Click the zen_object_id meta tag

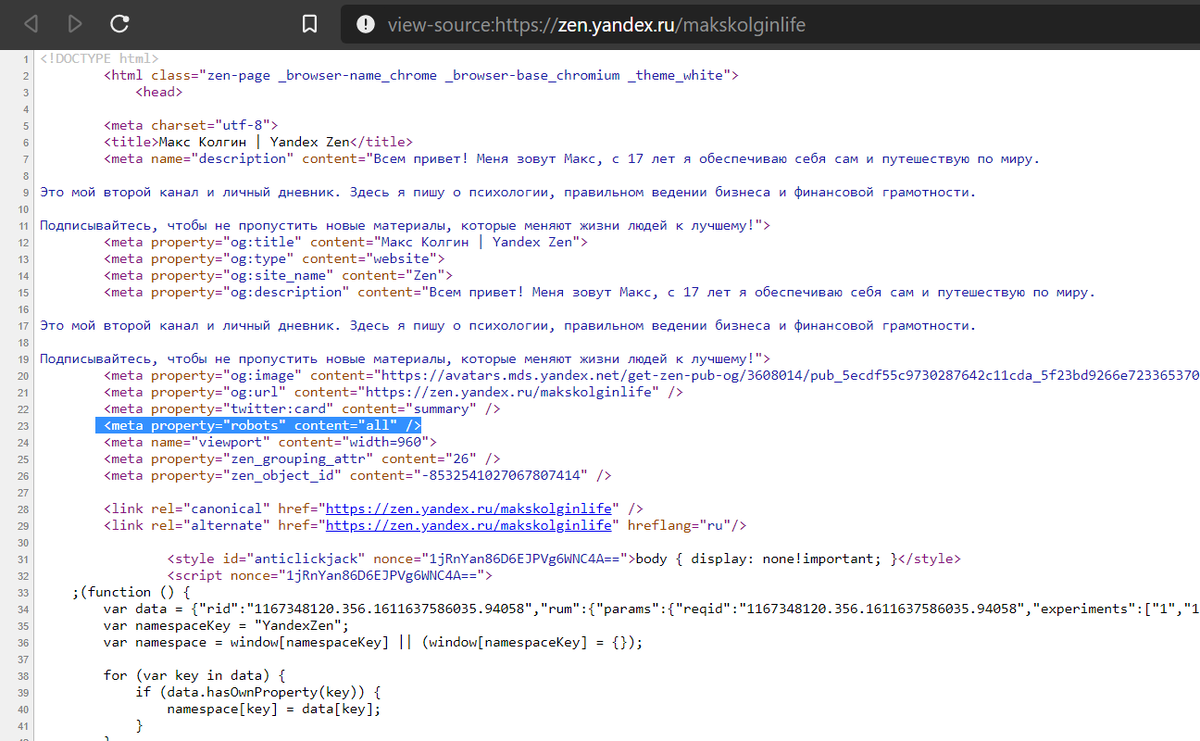click(358, 475)
